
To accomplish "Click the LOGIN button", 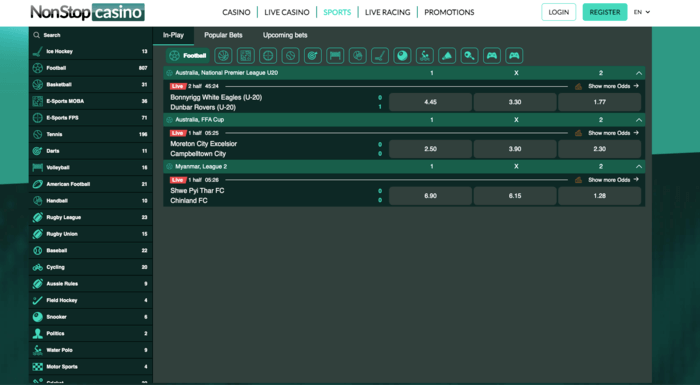I will (x=558, y=12).
